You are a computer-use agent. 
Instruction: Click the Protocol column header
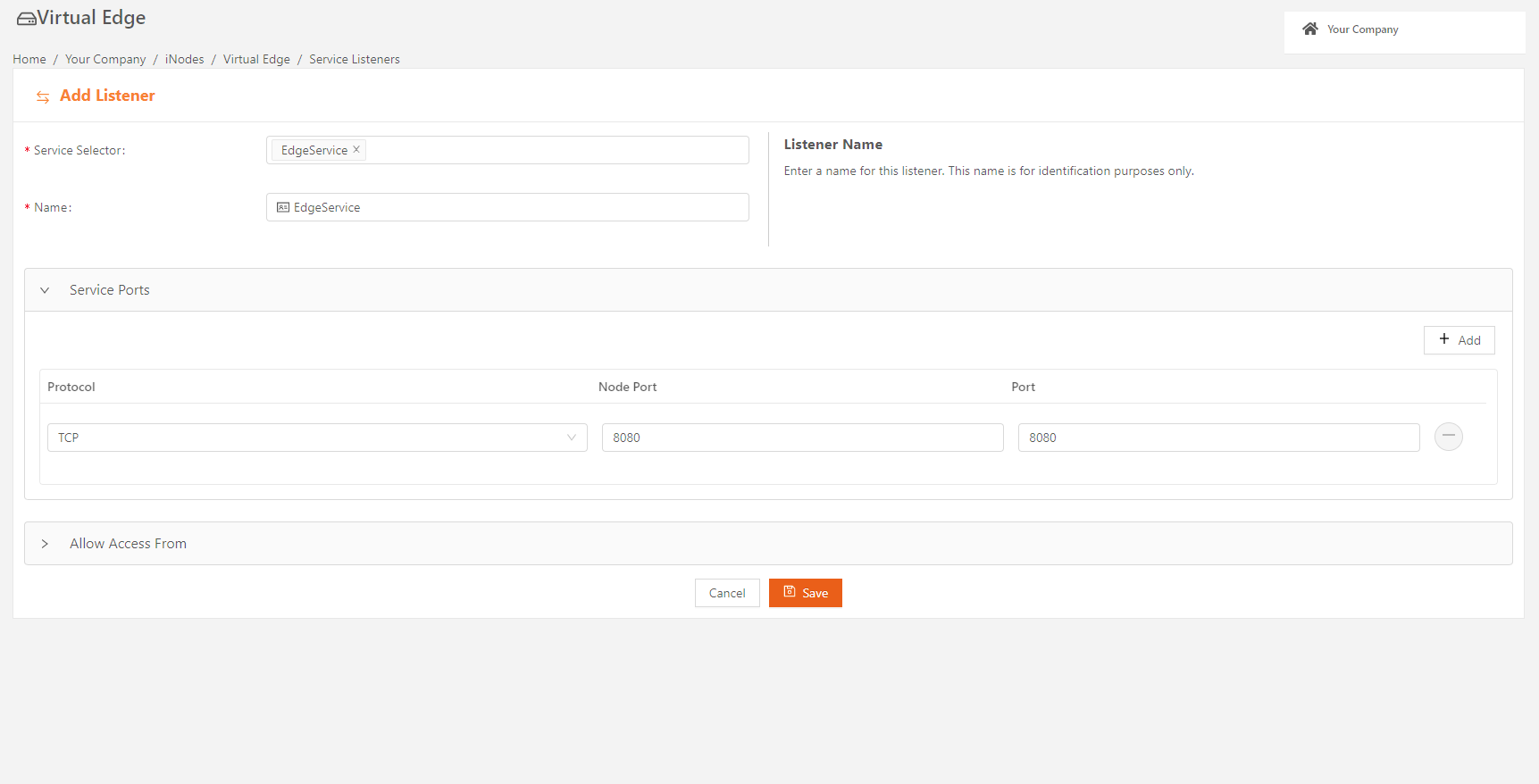click(71, 387)
